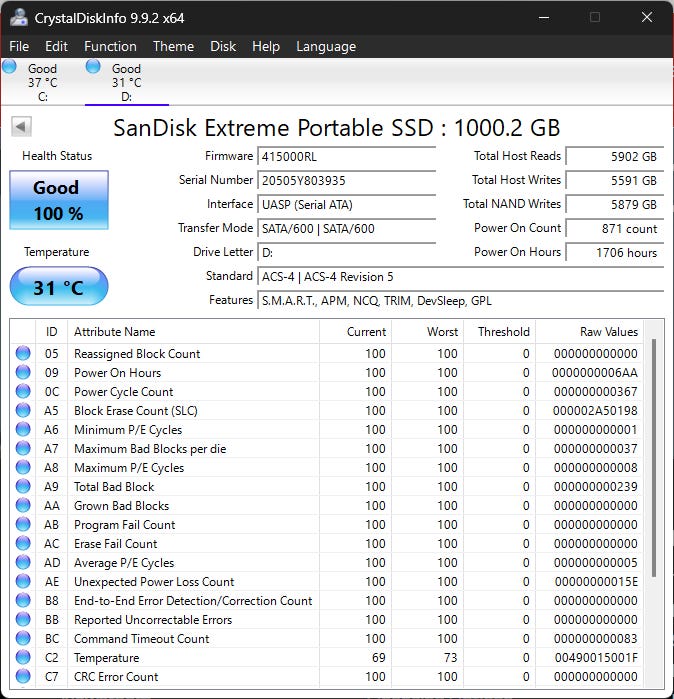Open the Help menu
Viewport: 674px width, 699px height.
266,46
